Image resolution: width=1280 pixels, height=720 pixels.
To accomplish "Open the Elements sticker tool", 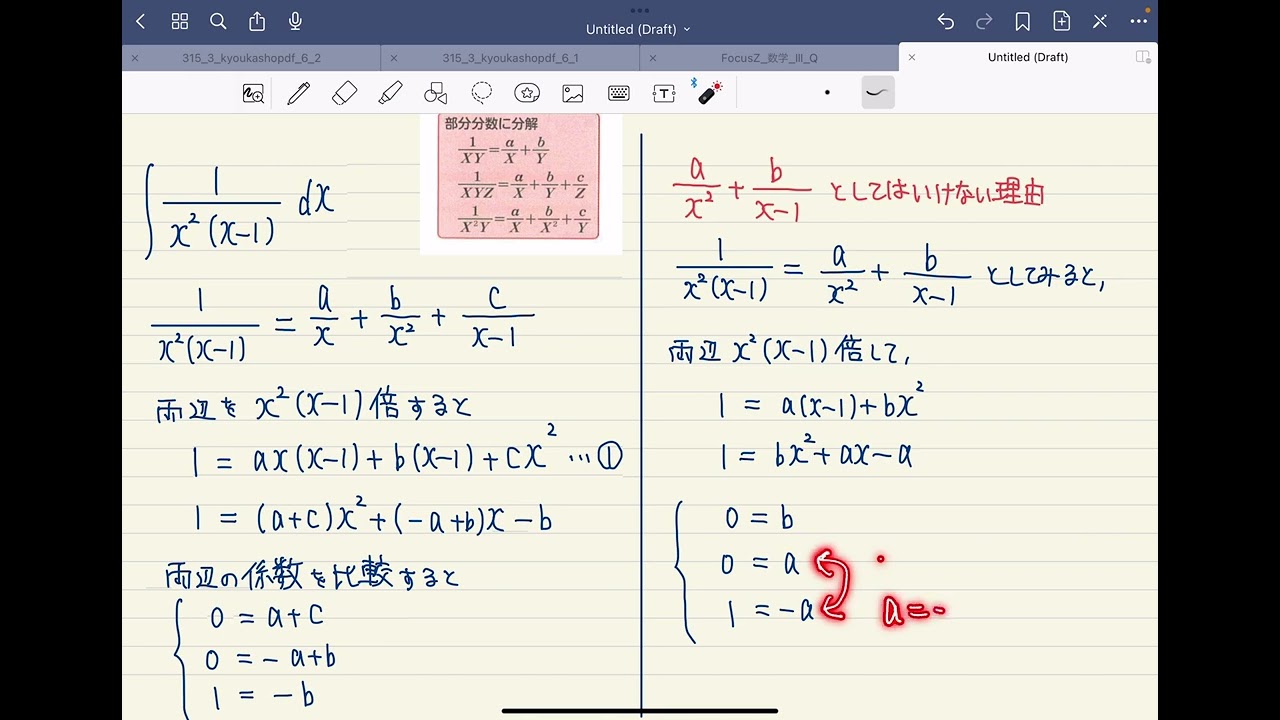I will click(527, 93).
